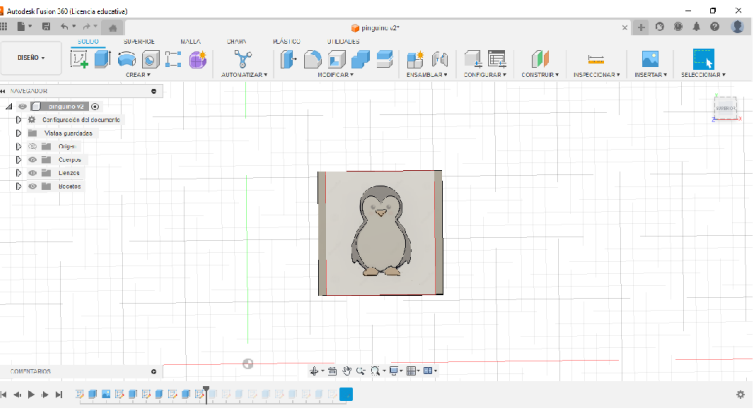
Task: Select the rectangular pattern tool
Action: click(x=173, y=59)
